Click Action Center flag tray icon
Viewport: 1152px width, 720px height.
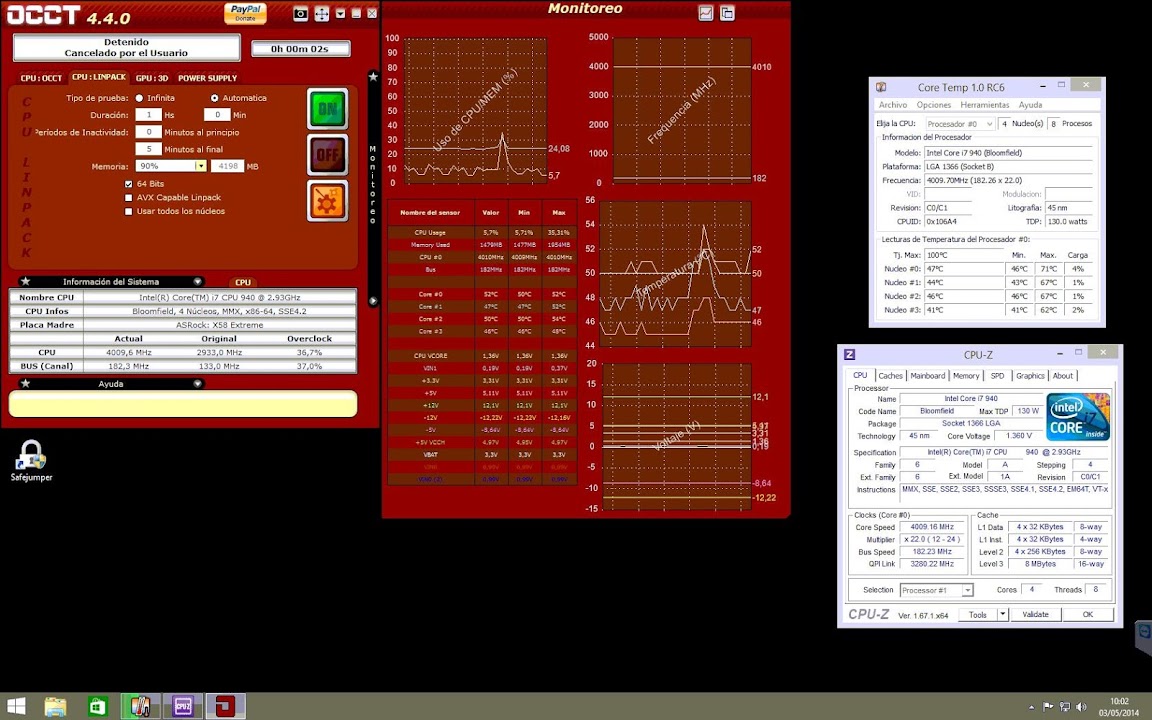click(1048, 707)
